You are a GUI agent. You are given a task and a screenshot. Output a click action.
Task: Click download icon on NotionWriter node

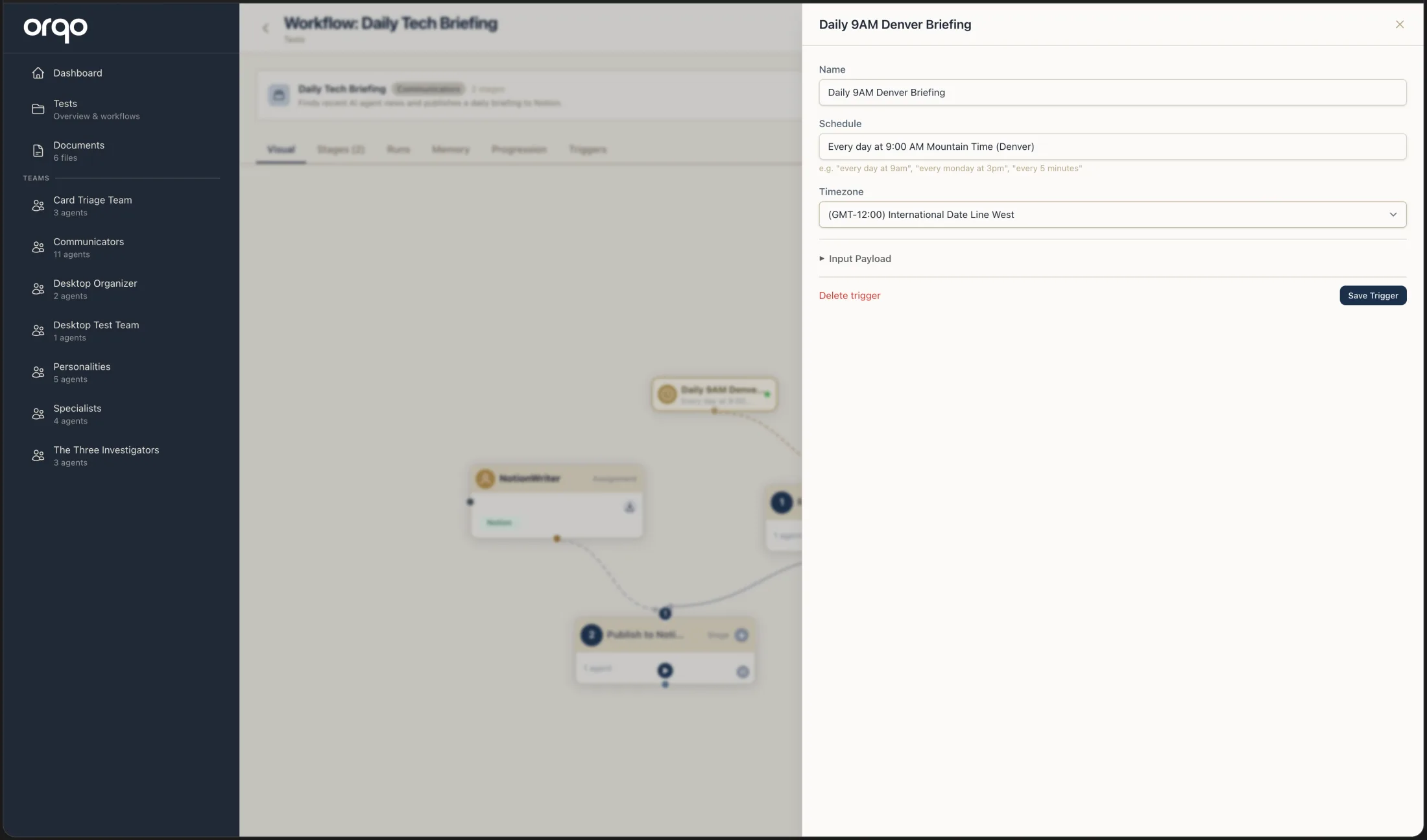[629, 507]
